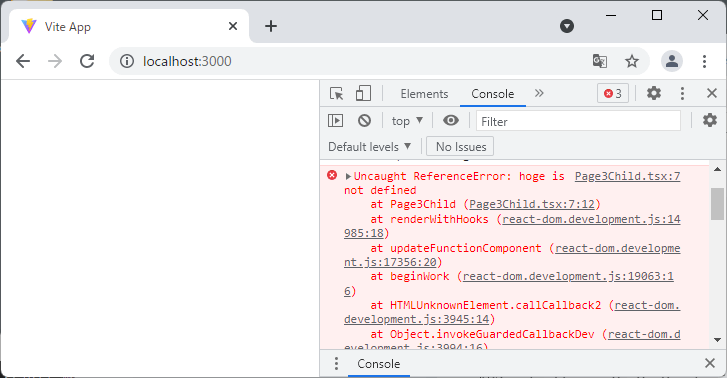Show the console sidebar
This screenshot has height=378, width=727.
pyautogui.click(x=335, y=121)
